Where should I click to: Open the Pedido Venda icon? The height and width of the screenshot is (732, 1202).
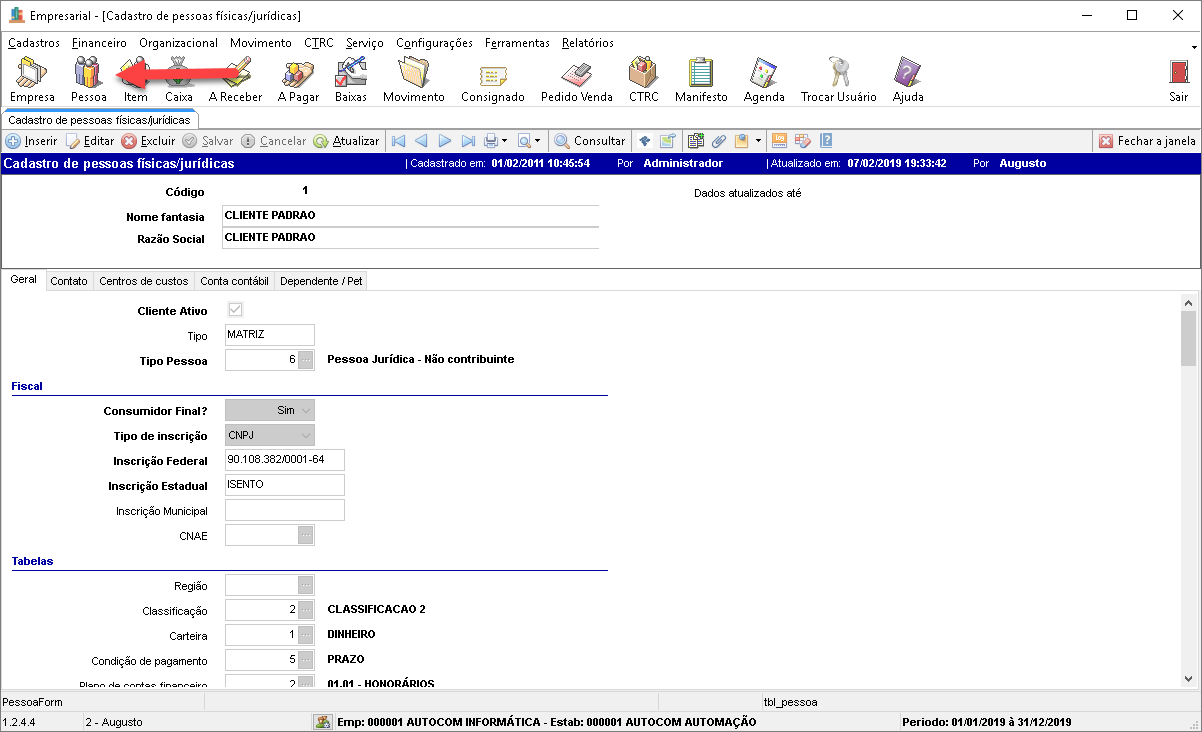click(x=576, y=78)
